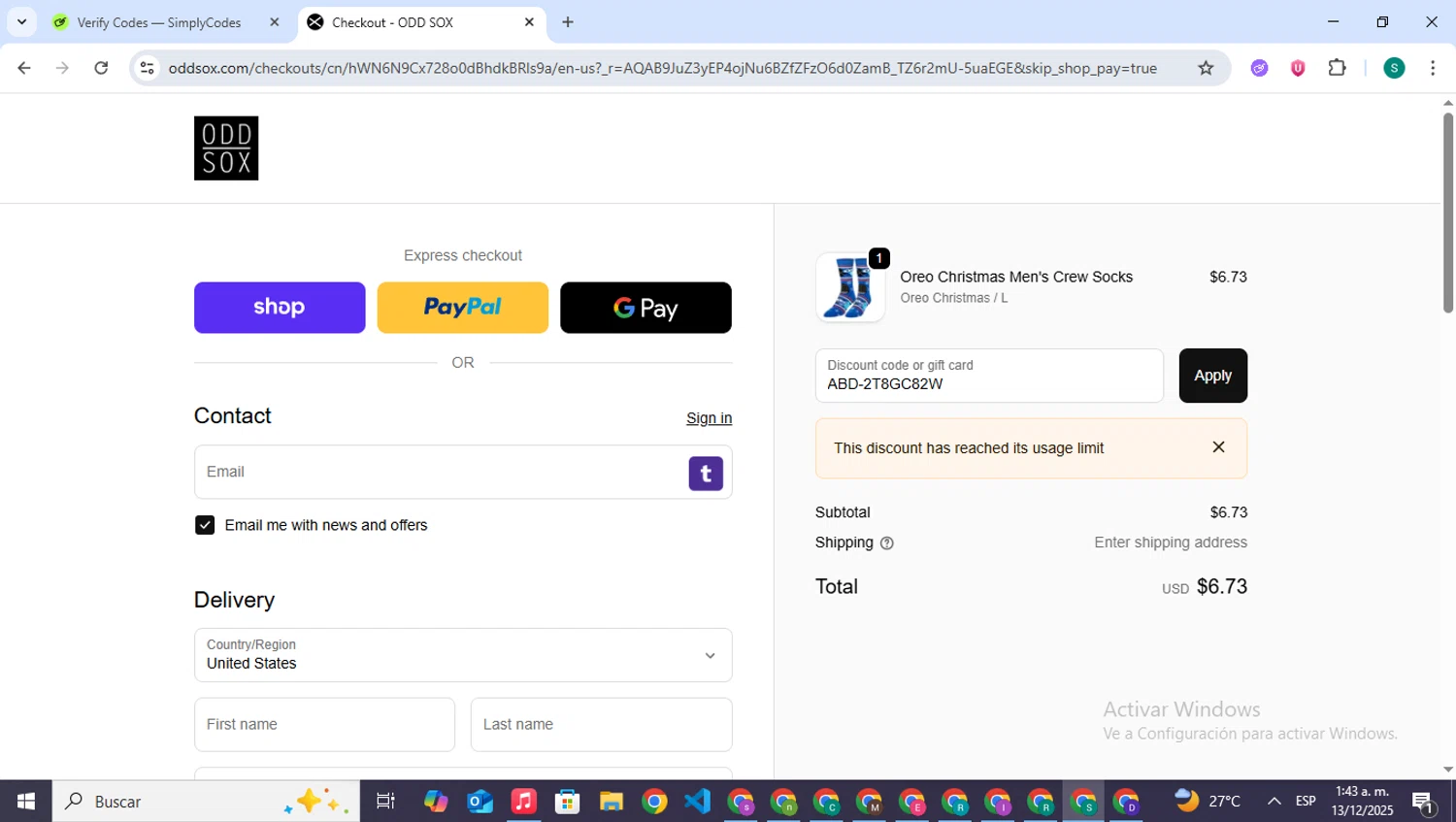Click the Oreo Christmas Men's Crew Socks title
This screenshot has height=822, width=1456.
(x=1016, y=278)
